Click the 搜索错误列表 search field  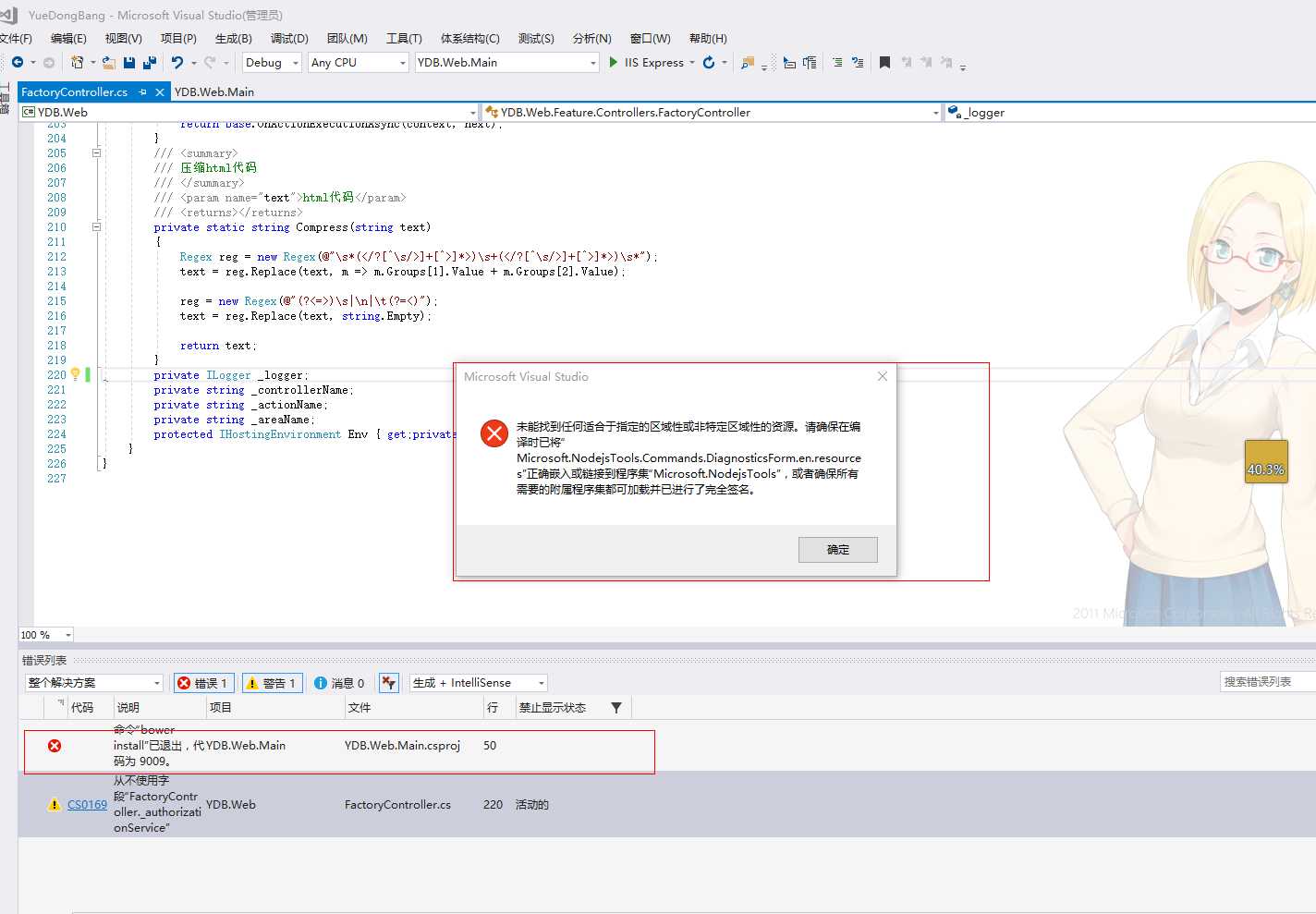[1266, 682]
